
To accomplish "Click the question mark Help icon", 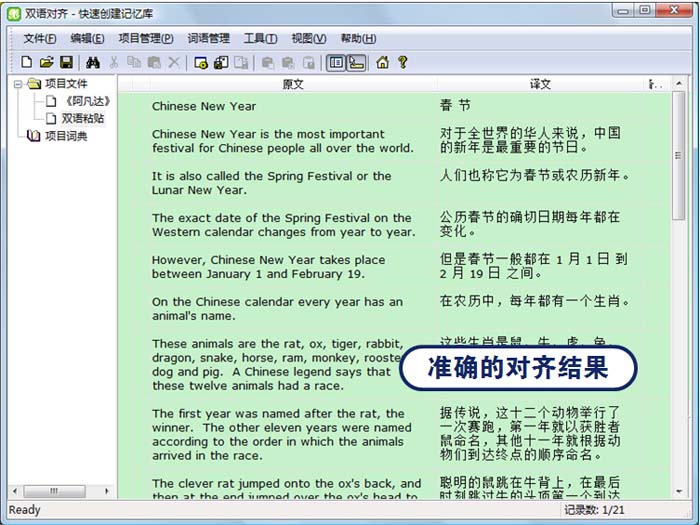I will point(403,62).
